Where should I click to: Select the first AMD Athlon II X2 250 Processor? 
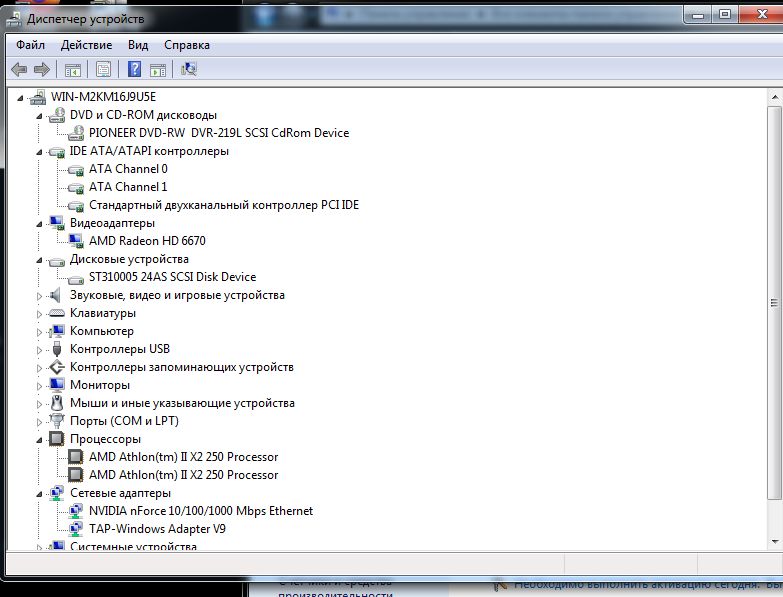(x=183, y=457)
